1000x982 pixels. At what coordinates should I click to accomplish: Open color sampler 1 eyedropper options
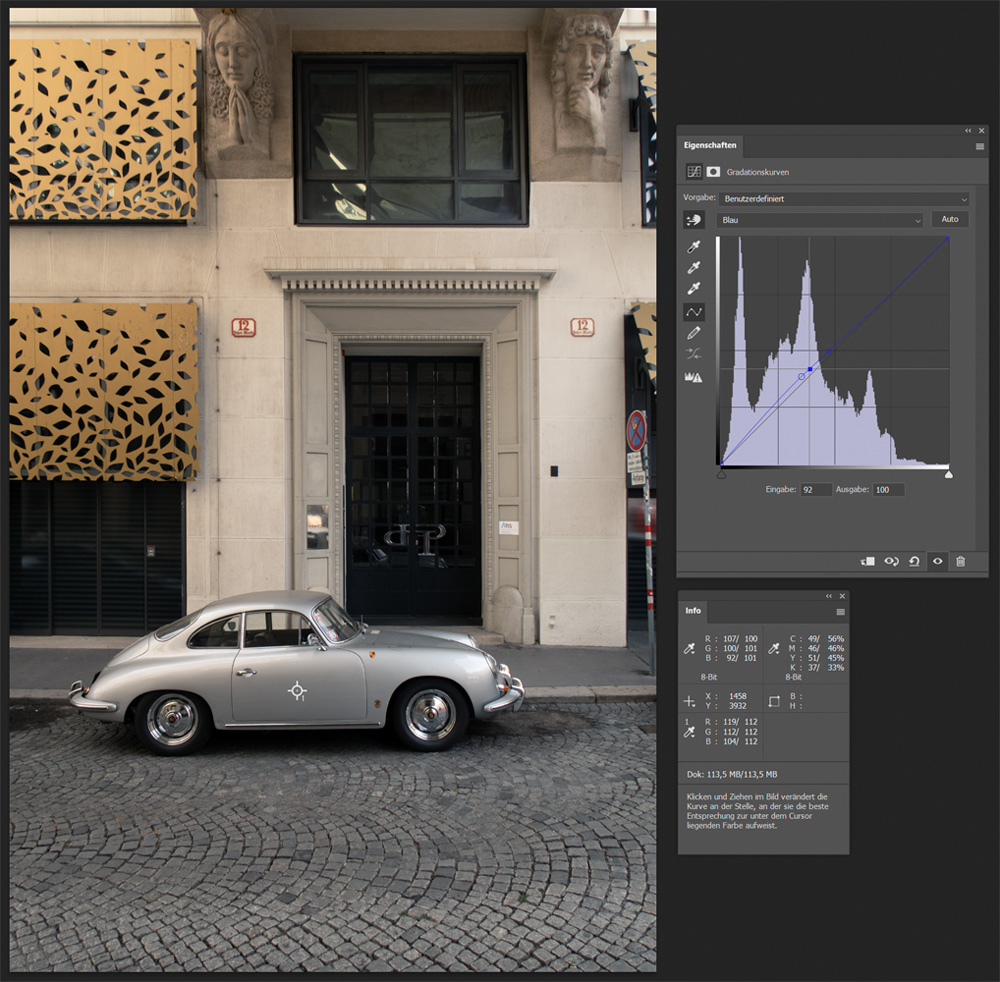click(689, 731)
